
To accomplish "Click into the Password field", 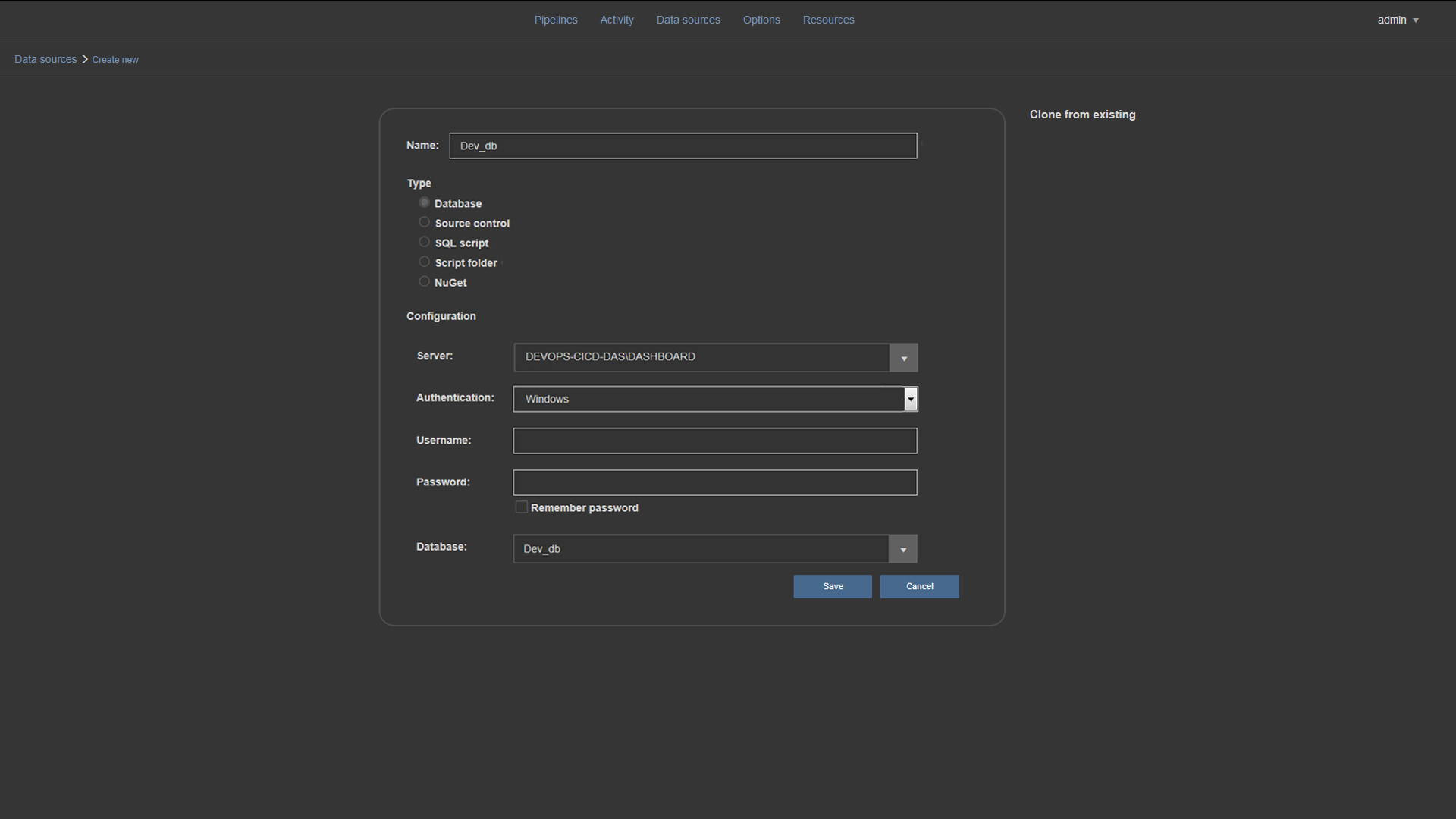I will pos(715,482).
